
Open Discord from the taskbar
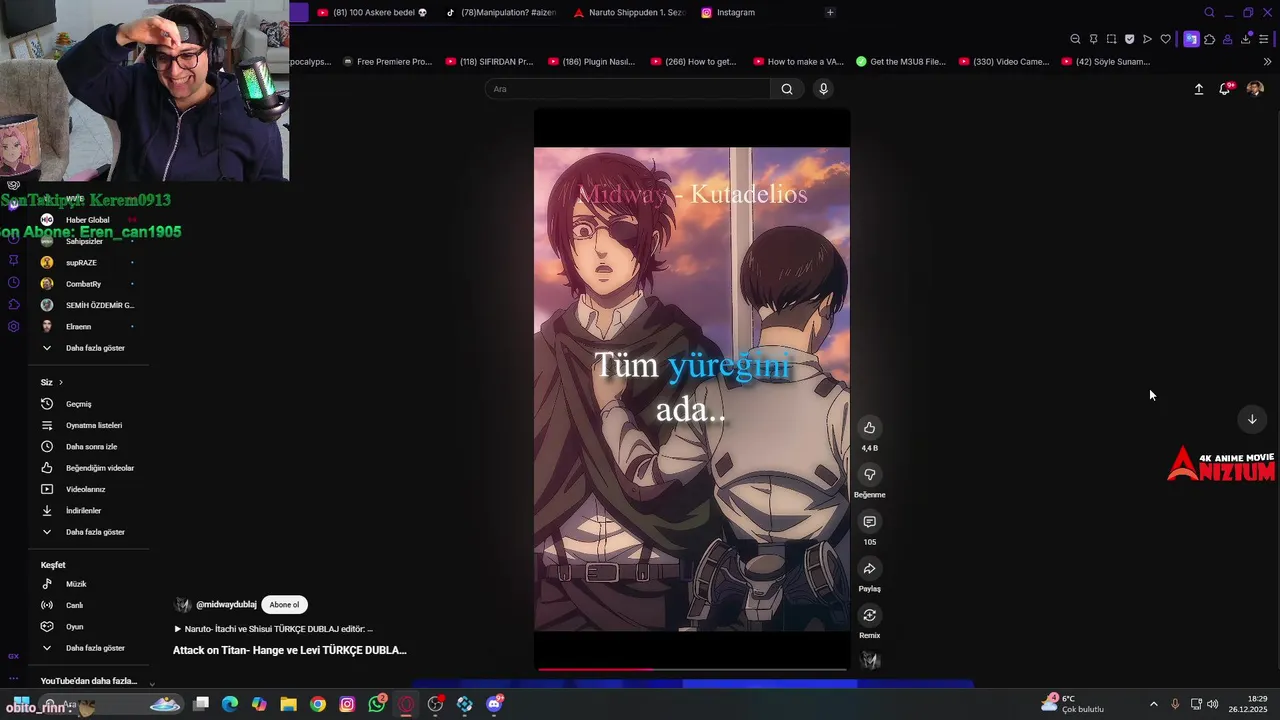[x=494, y=704]
